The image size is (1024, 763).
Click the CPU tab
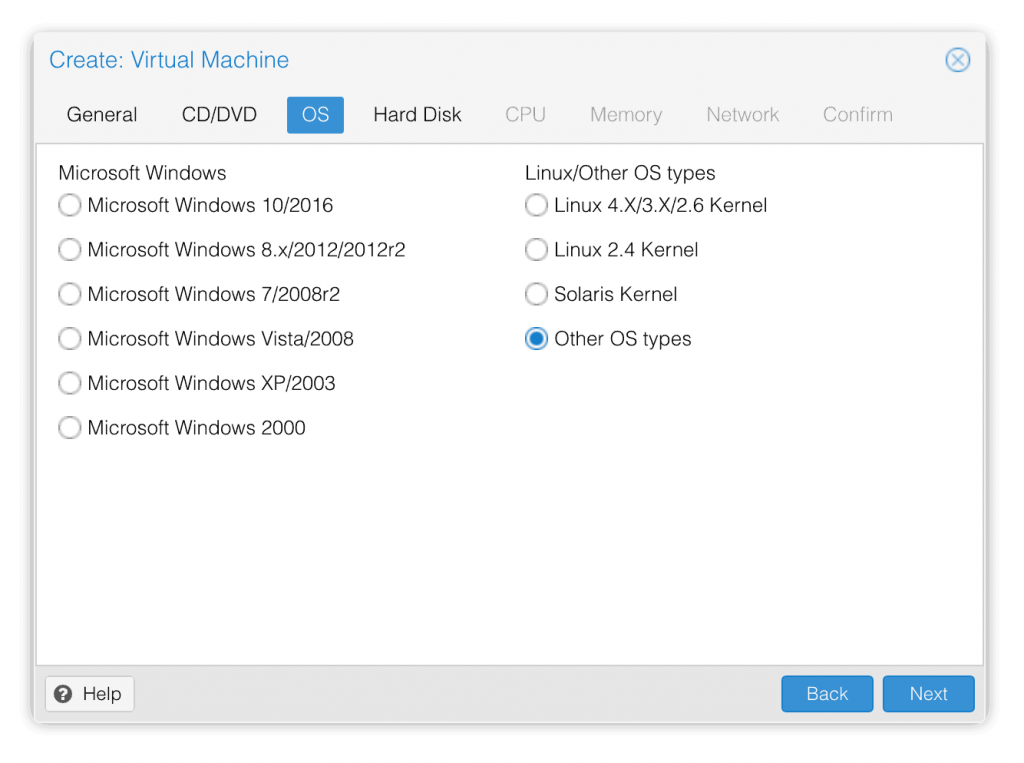525,115
